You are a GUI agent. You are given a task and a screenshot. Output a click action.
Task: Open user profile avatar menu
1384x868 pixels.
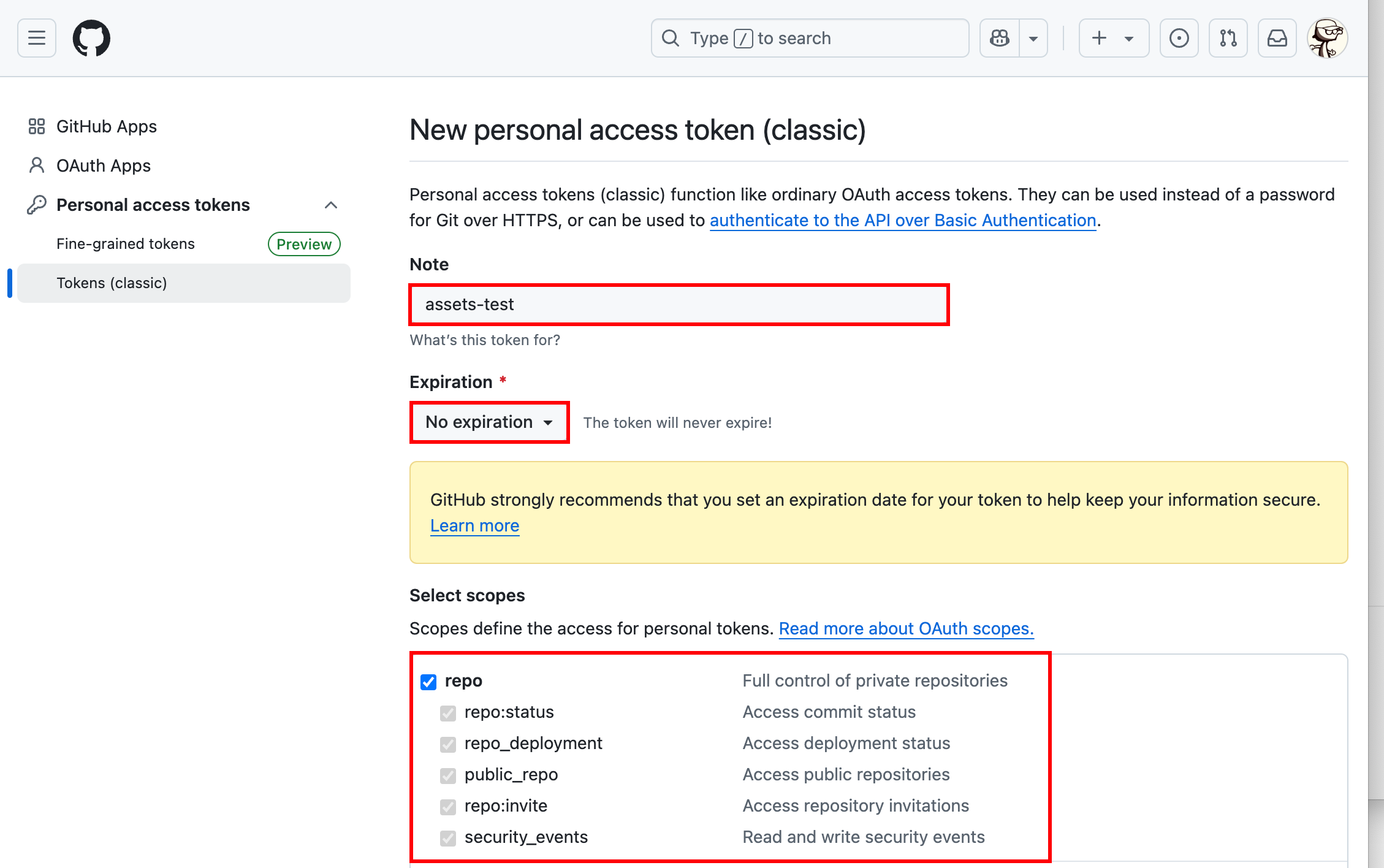(x=1327, y=38)
